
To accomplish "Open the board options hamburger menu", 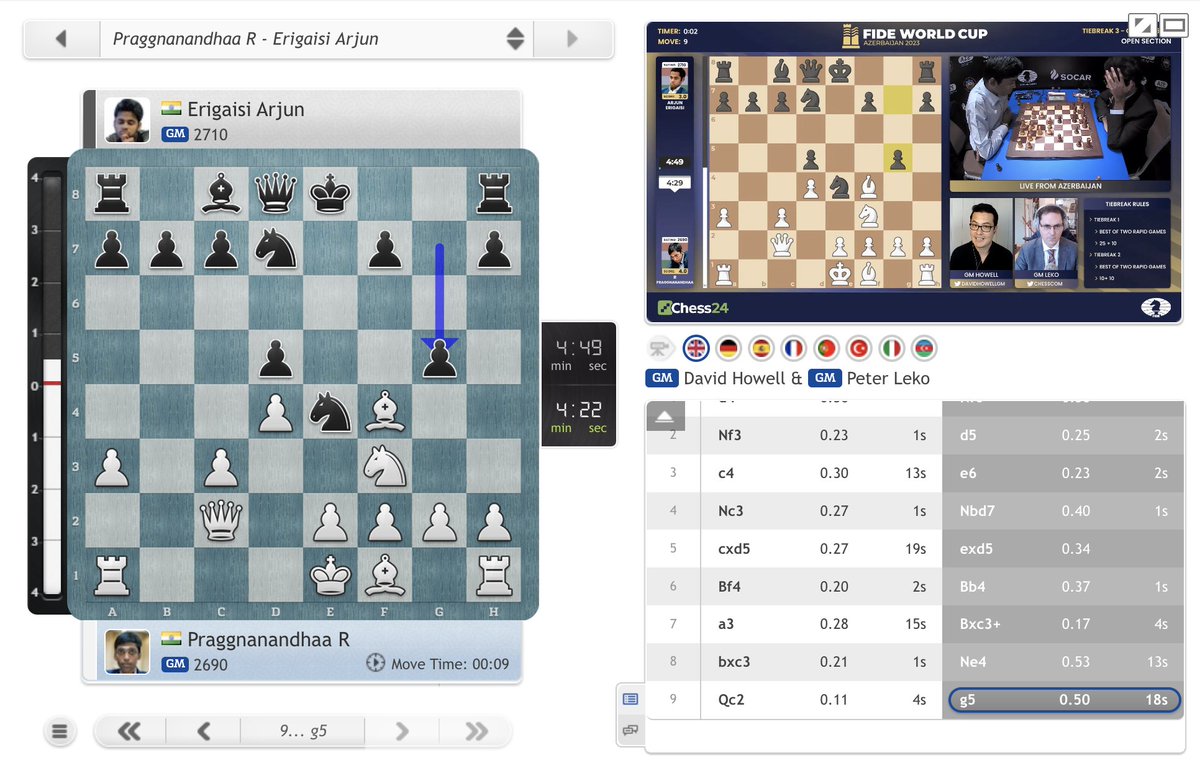I will pyautogui.click(x=60, y=732).
